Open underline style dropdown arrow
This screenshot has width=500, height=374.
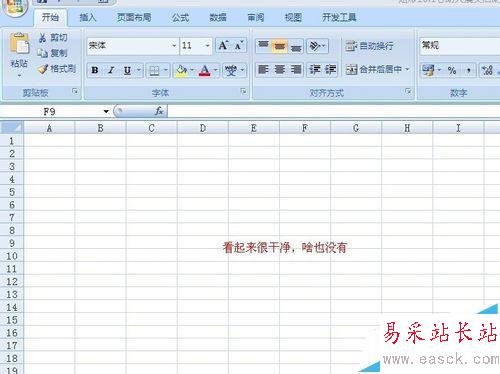coord(139,70)
